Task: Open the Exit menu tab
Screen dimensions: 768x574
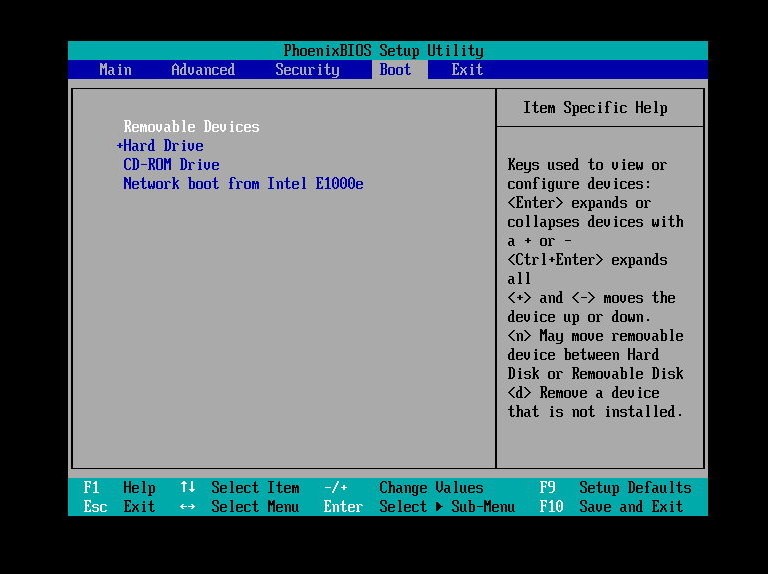Action: (x=467, y=70)
